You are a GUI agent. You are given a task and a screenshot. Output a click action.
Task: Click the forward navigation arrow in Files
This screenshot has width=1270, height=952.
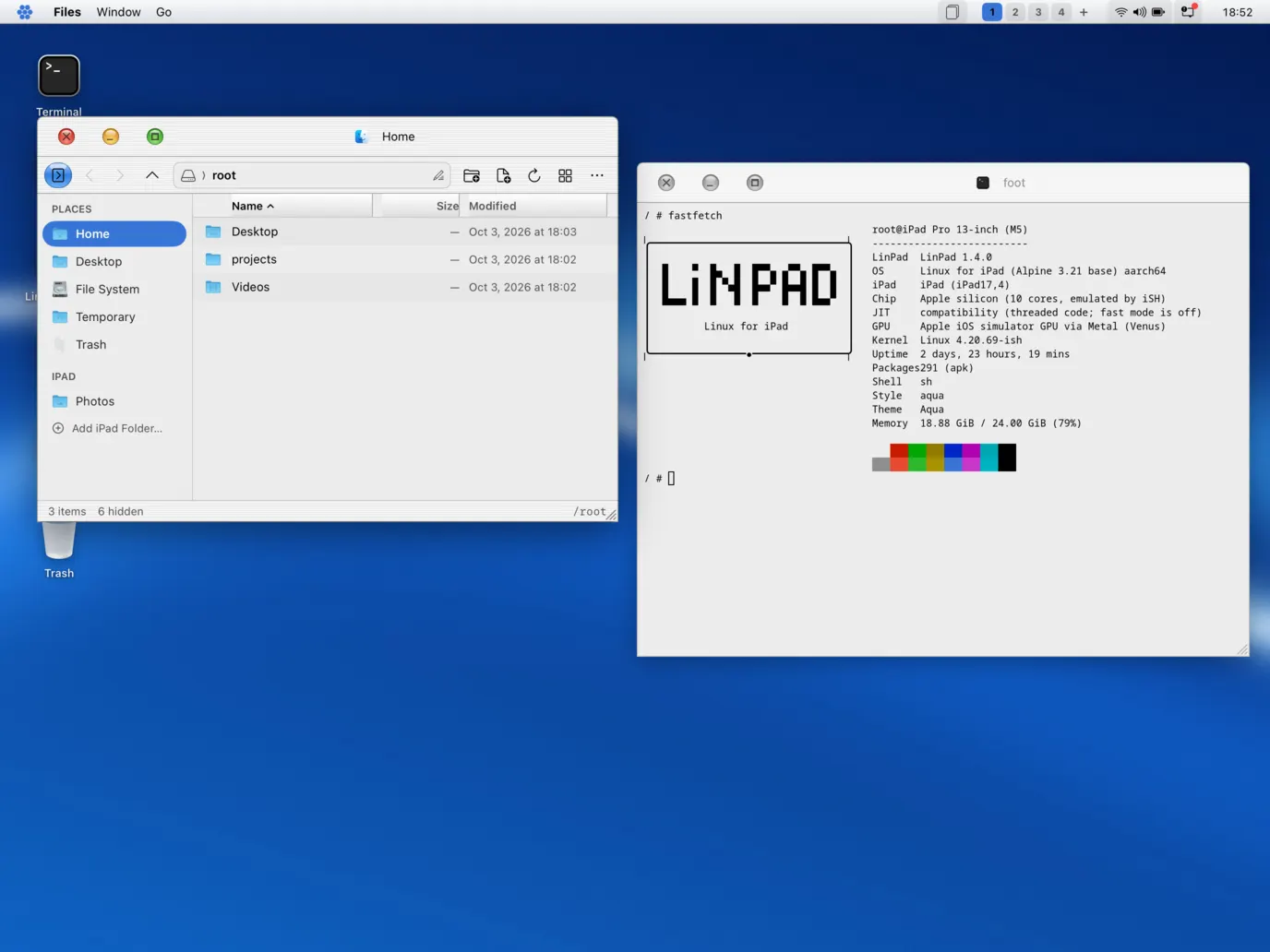pyautogui.click(x=120, y=175)
